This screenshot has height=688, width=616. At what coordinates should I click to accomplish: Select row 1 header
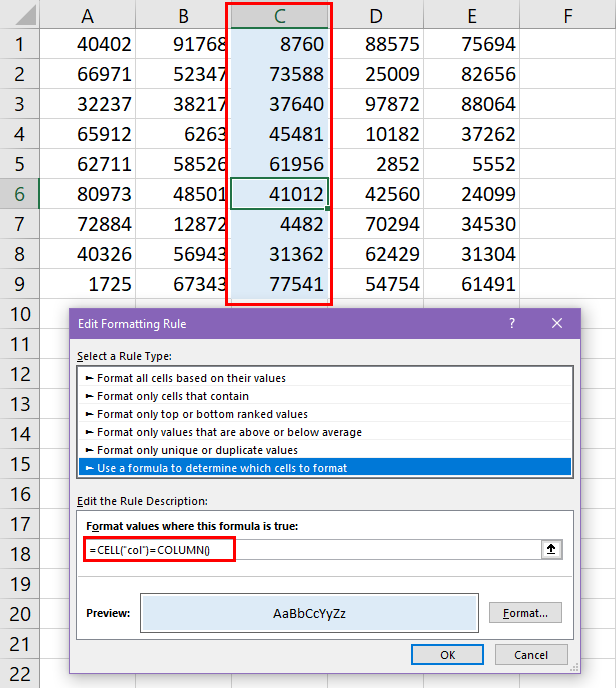(19, 44)
